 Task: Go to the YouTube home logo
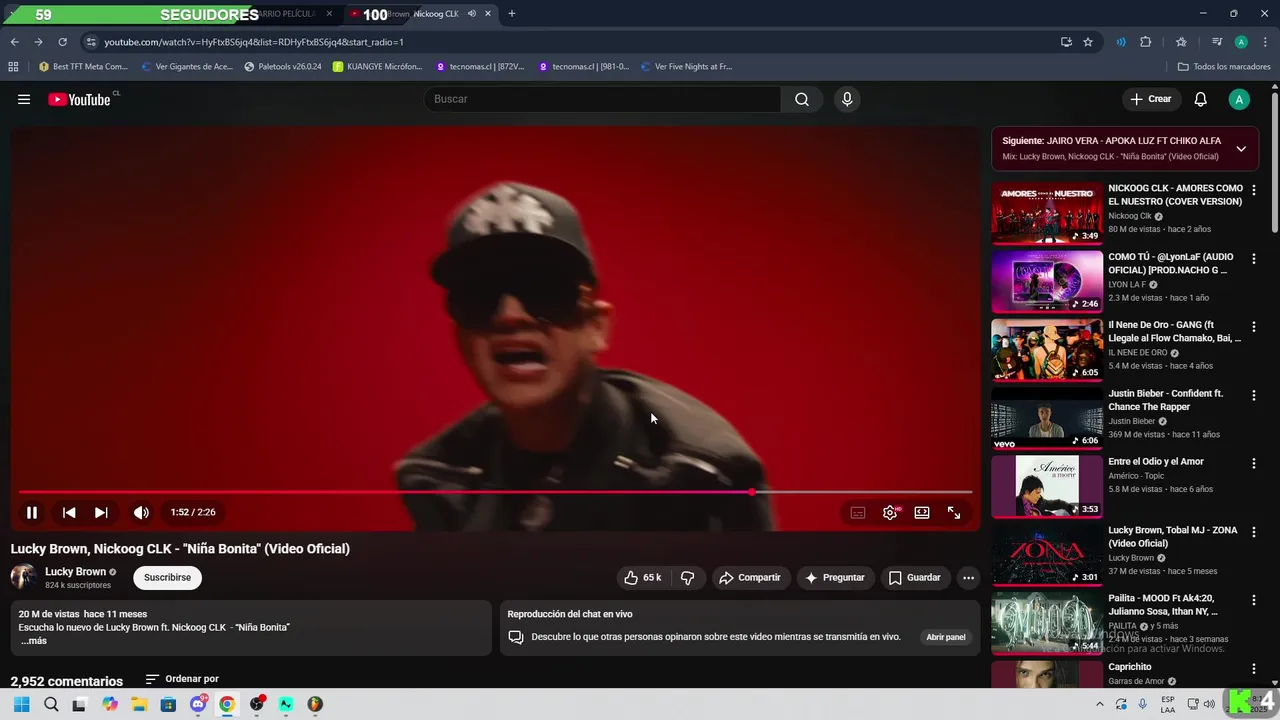point(79,99)
